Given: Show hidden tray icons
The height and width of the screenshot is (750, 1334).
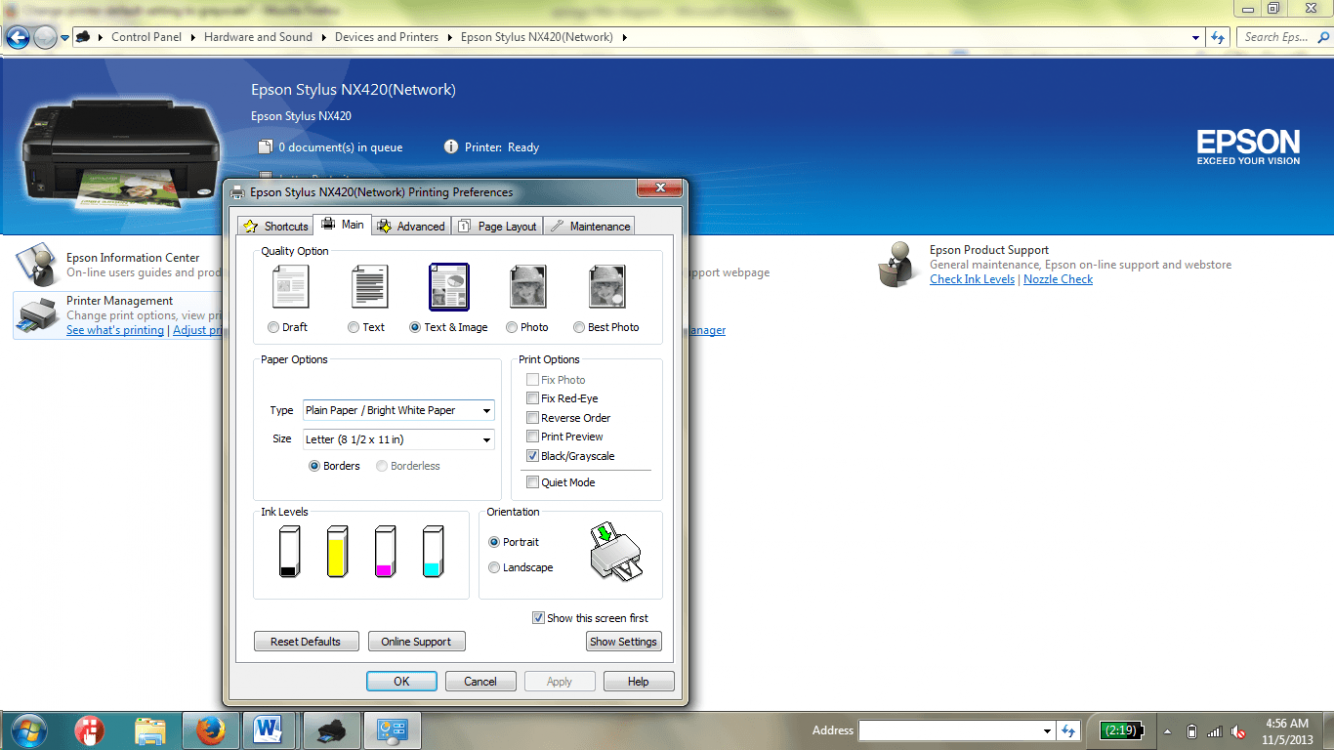Looking at the screenshot, I should click(1167, 732).
